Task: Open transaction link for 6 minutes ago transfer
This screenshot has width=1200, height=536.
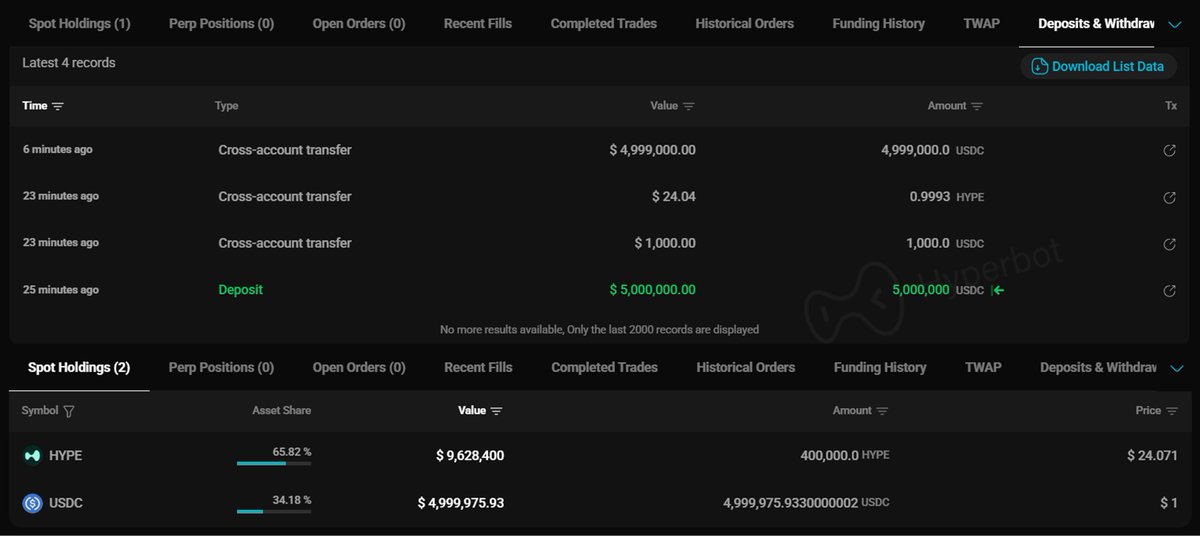Action: click(x=1169, y=150)
